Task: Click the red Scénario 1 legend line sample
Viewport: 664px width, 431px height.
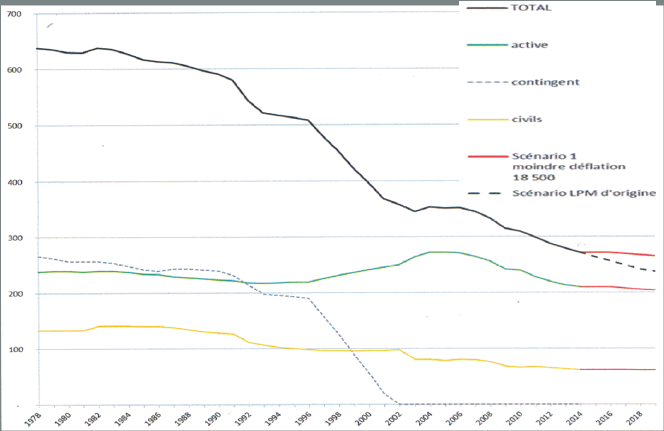Action: tap(487, 157)
